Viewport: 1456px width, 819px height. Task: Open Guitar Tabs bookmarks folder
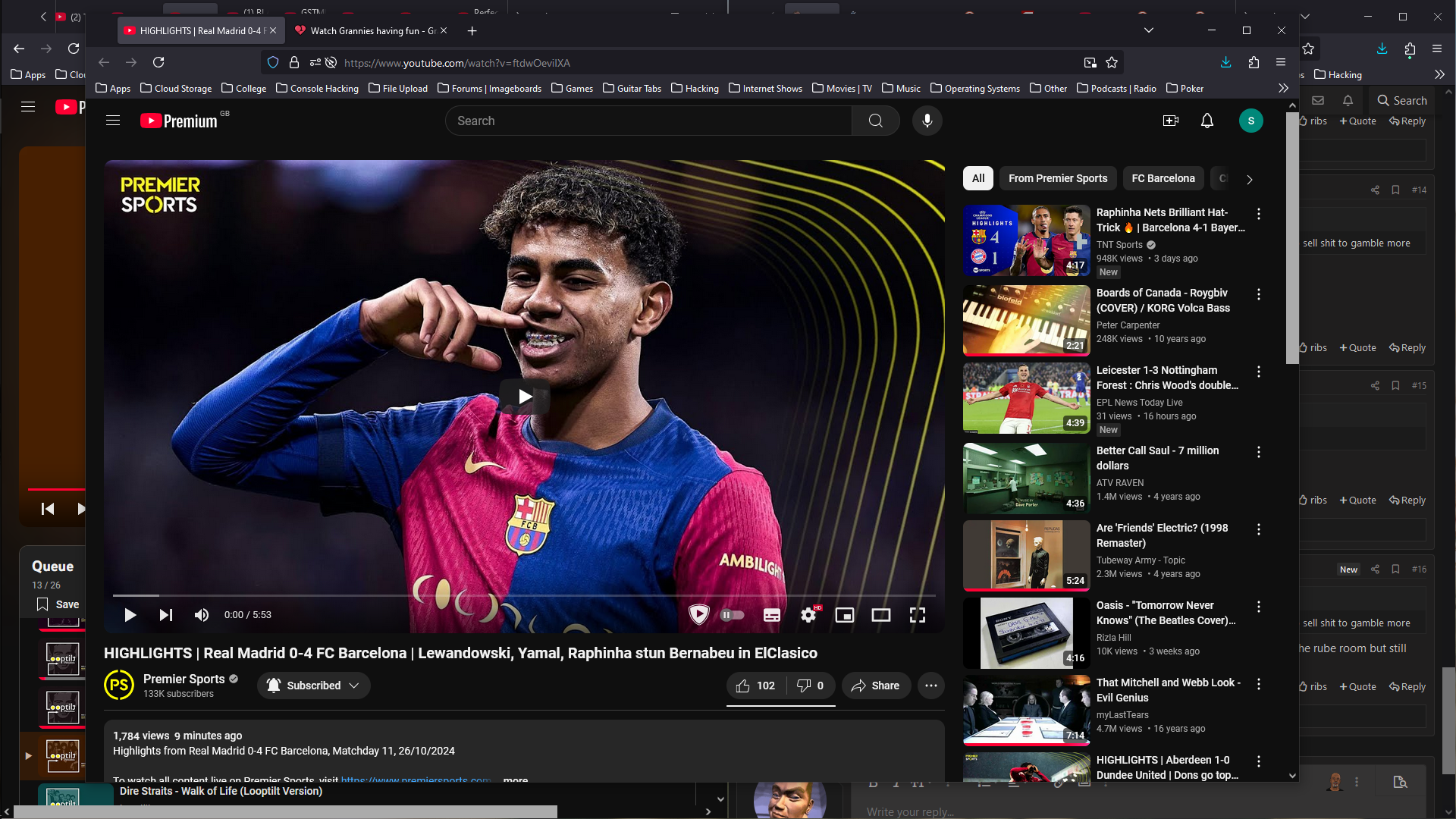coord(632,89)
